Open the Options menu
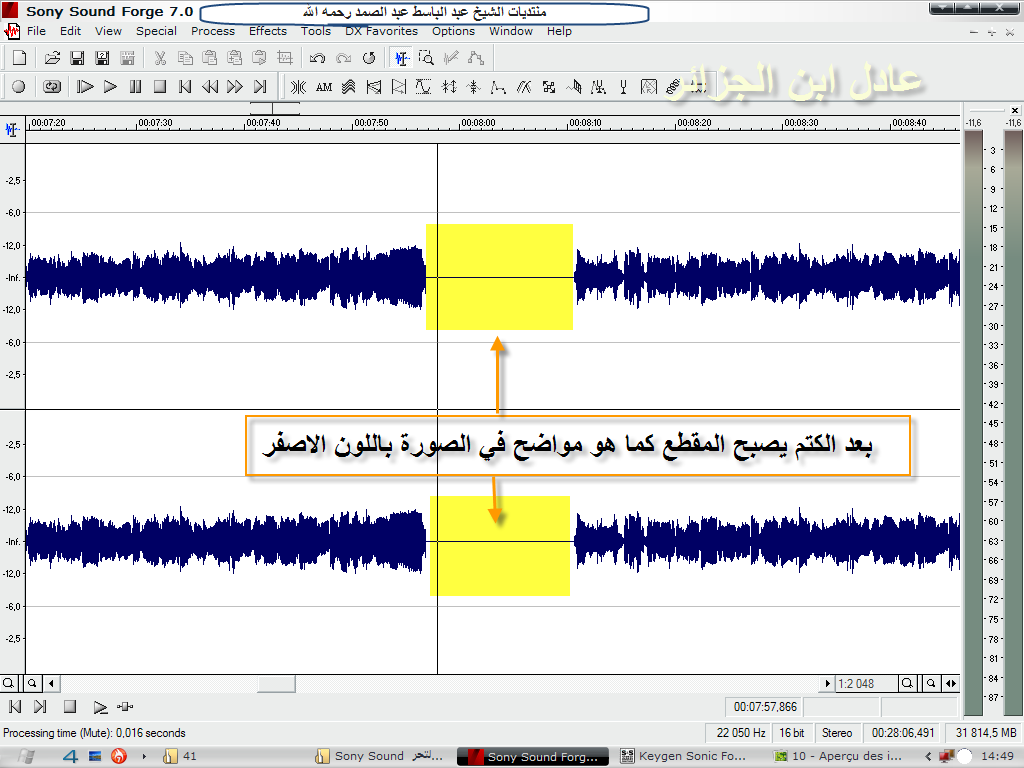This screenshot has width=1024, height=768. coord(453,31)
